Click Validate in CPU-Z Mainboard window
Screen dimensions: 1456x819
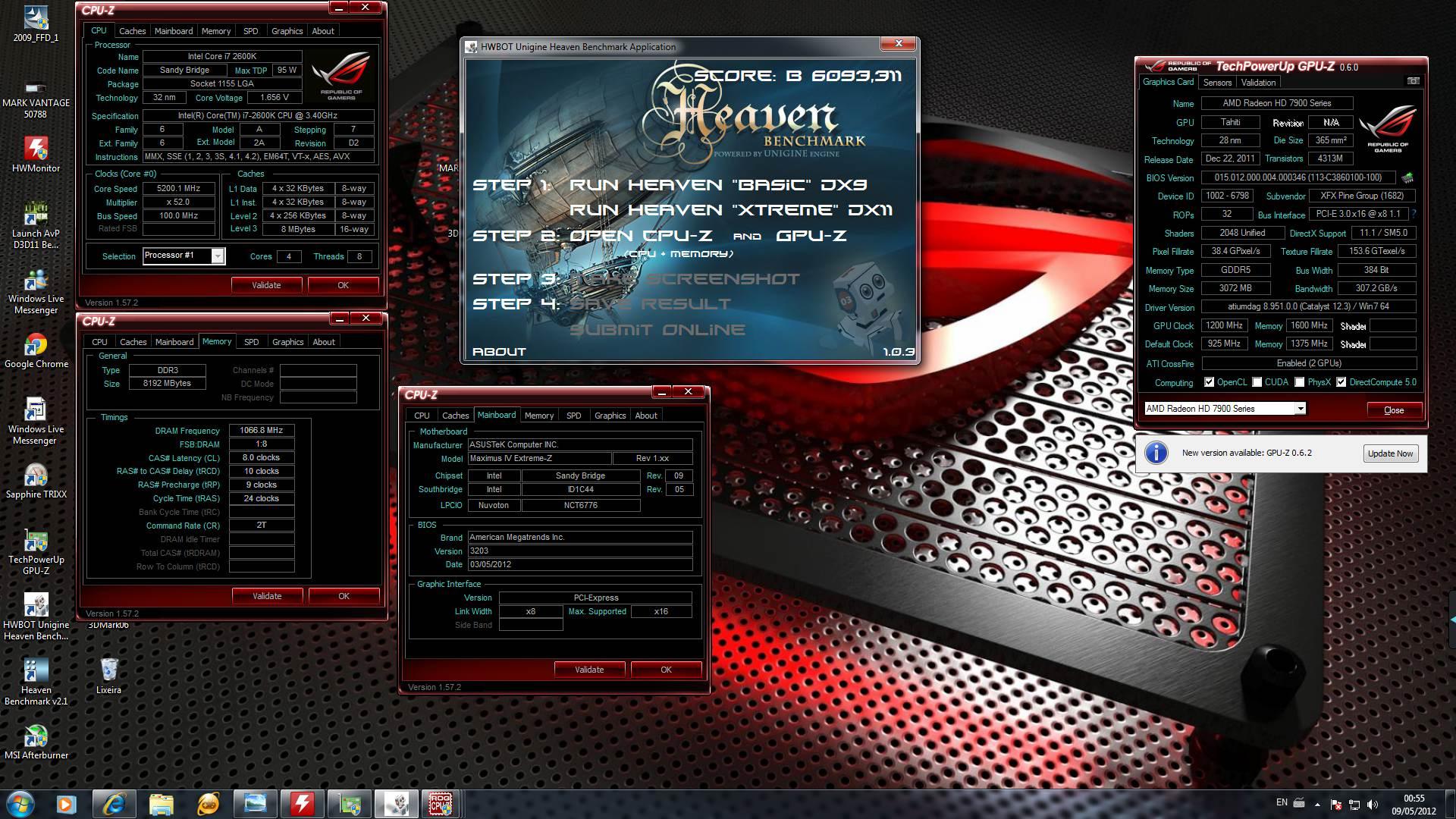pyautogui.click(x=589, y=670)
